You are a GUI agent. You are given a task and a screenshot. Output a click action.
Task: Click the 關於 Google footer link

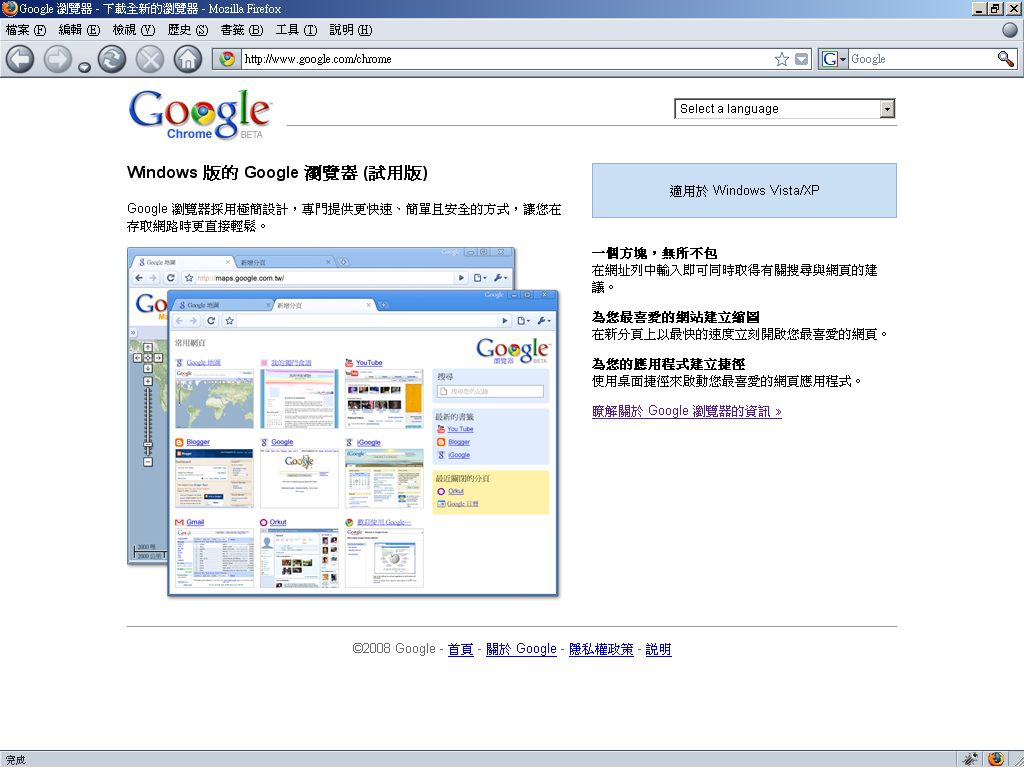(521, 649)
